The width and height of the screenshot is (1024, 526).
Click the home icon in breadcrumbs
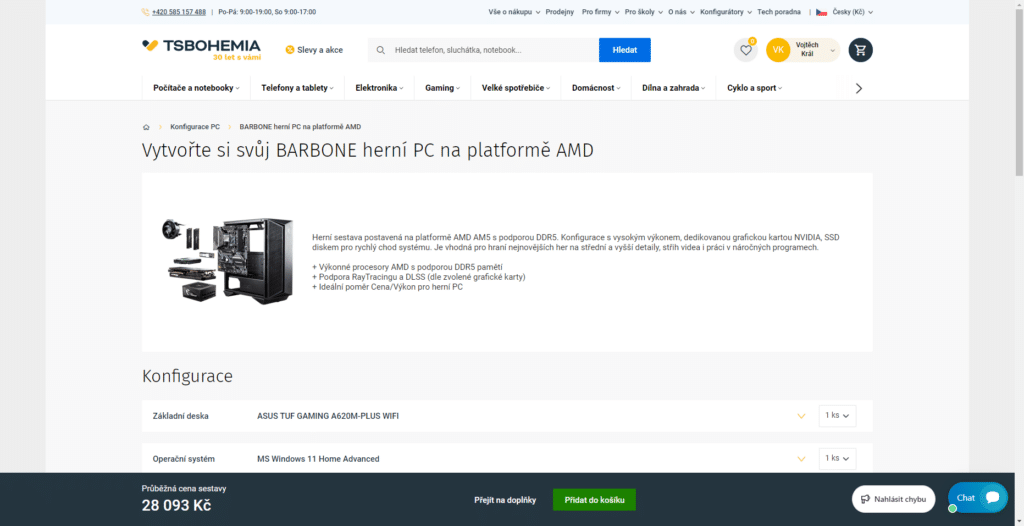pos(146,127)
